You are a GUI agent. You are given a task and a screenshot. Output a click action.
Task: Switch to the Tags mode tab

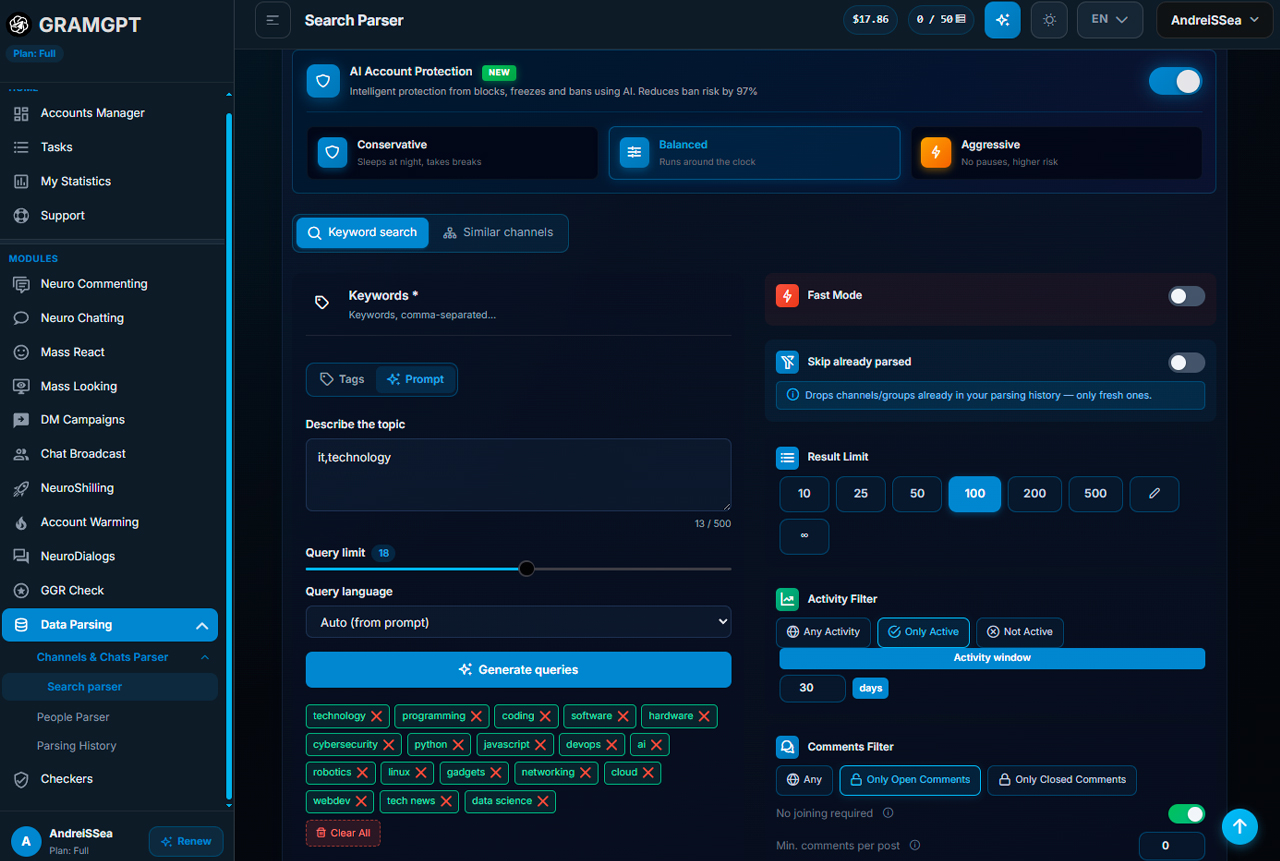pos(342,379)
